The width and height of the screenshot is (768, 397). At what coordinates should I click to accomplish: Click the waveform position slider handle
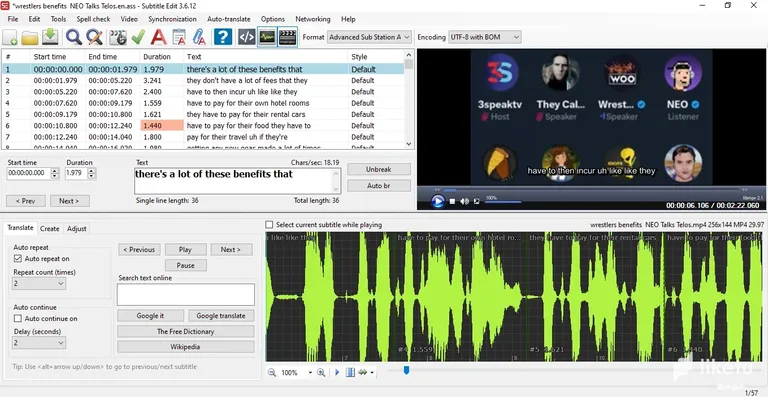[x=406, y=371]
